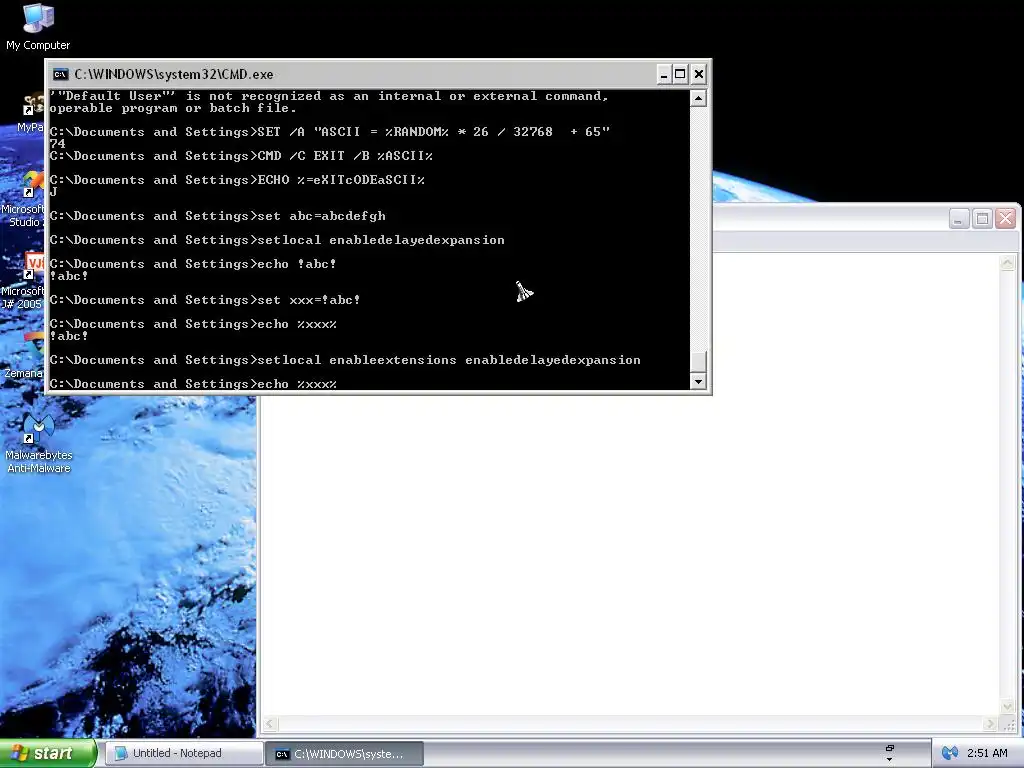Minimize the Notepad window
Image resolution: width=1024 pixels, height=768 pixels.
(958, 218)
